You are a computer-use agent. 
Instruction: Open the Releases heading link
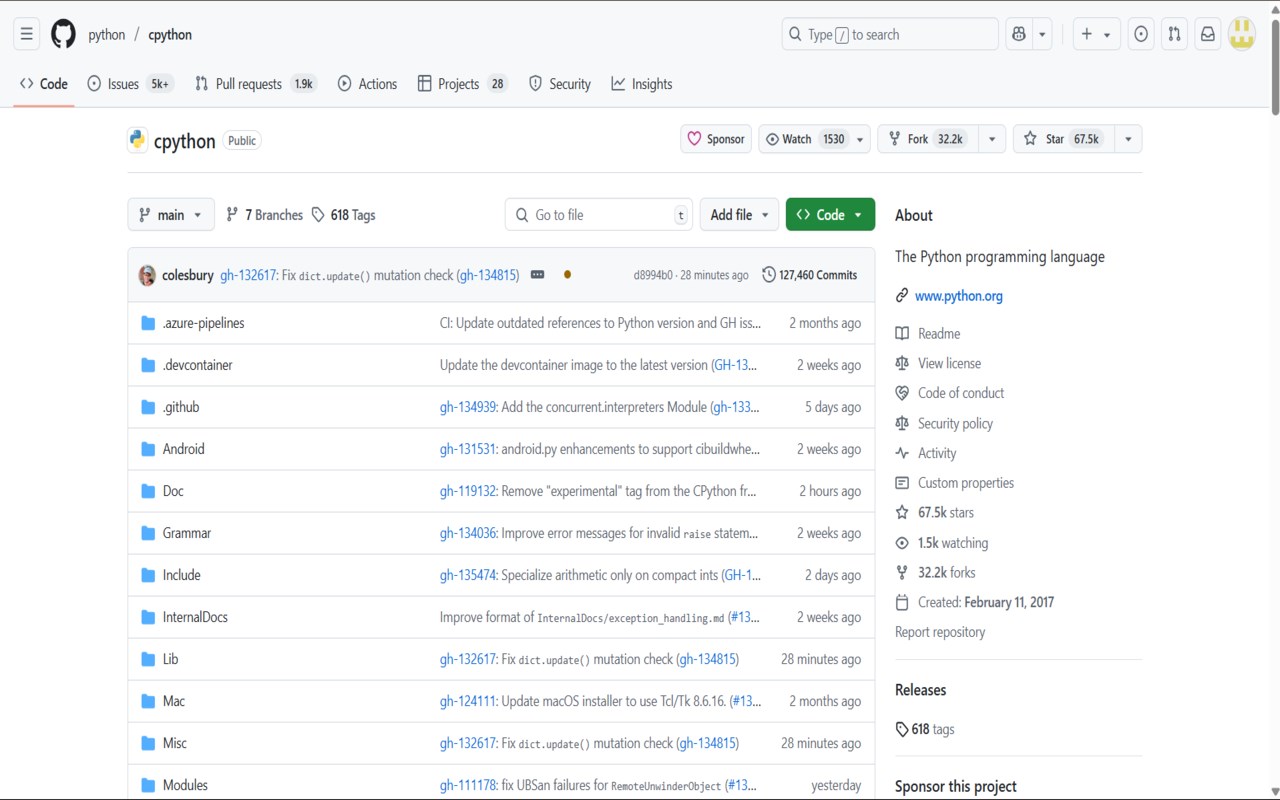tap(920, 690)
